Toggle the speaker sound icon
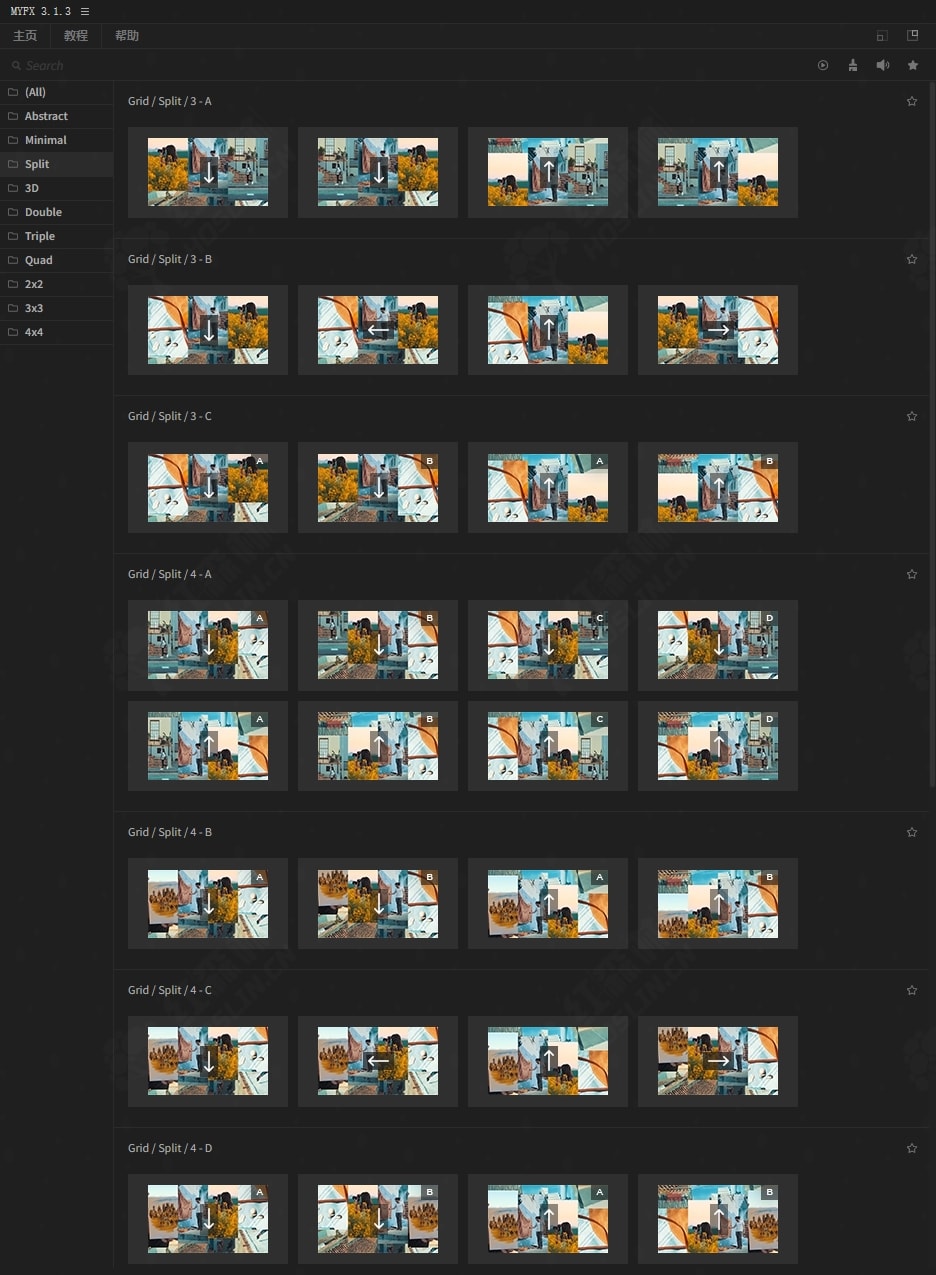The image size is (936, 1275). (x=883, y=65)
